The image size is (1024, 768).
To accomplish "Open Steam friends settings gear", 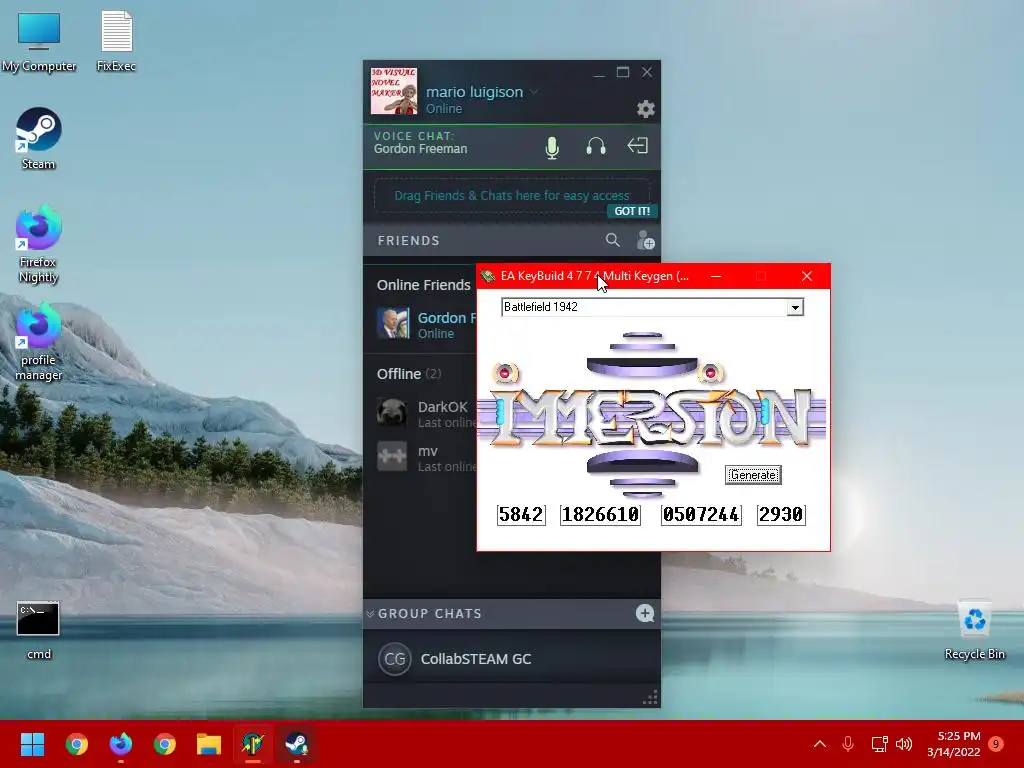I will point(645,109).
